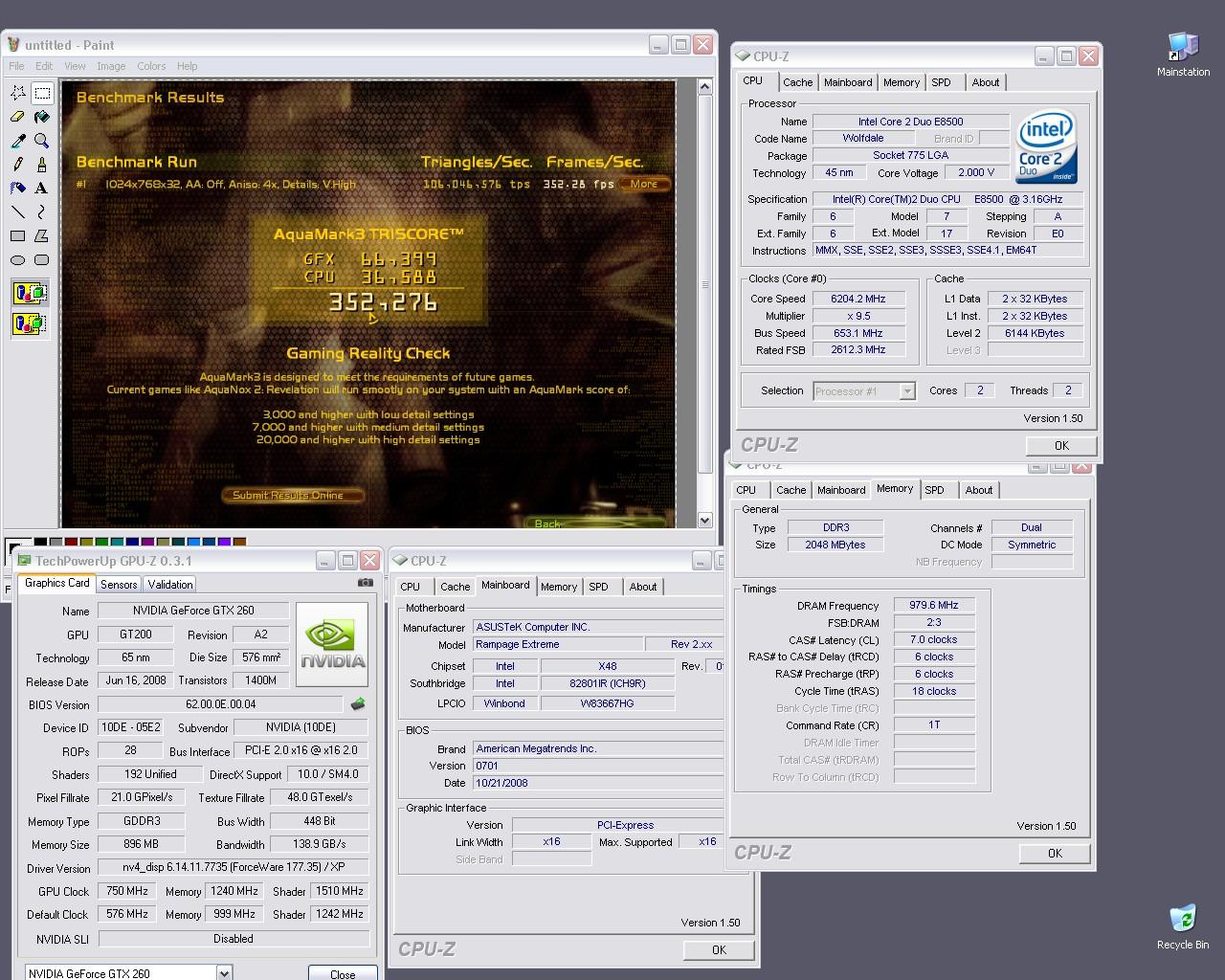Enable the transparent selection option in Paint
Screen dimensions: 1225x980
pyautogui.click(x=30, y=323)
